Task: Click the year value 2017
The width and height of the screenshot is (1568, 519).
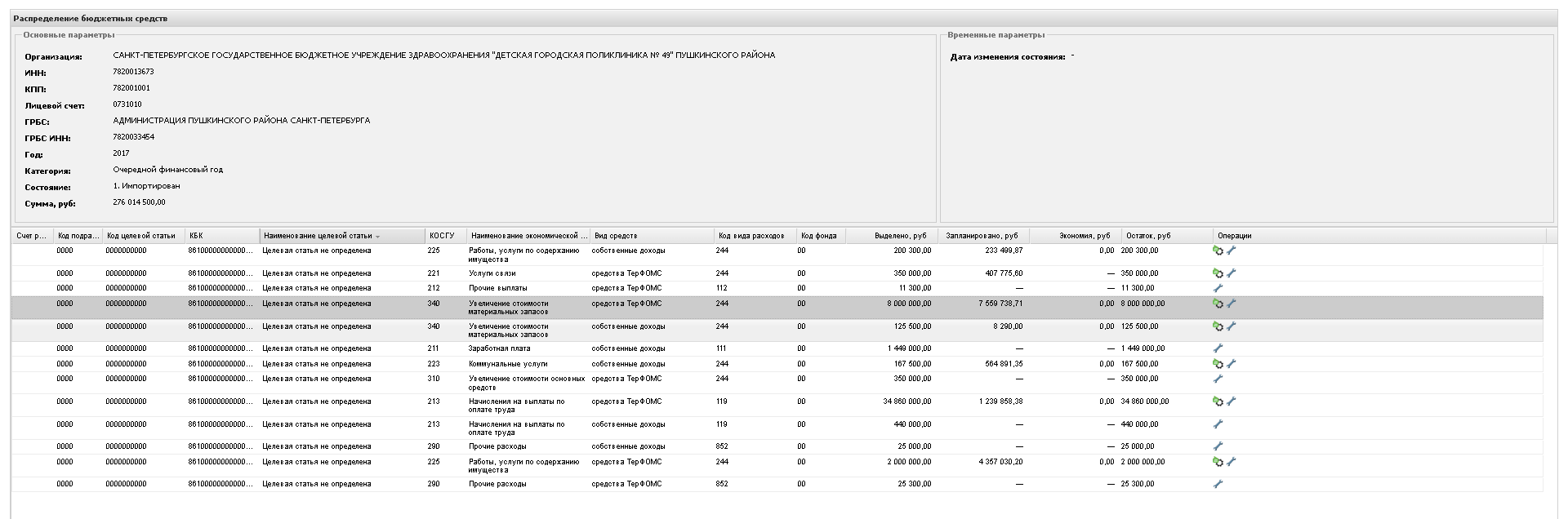Action: pyautogui.click(x=121, y=153)
